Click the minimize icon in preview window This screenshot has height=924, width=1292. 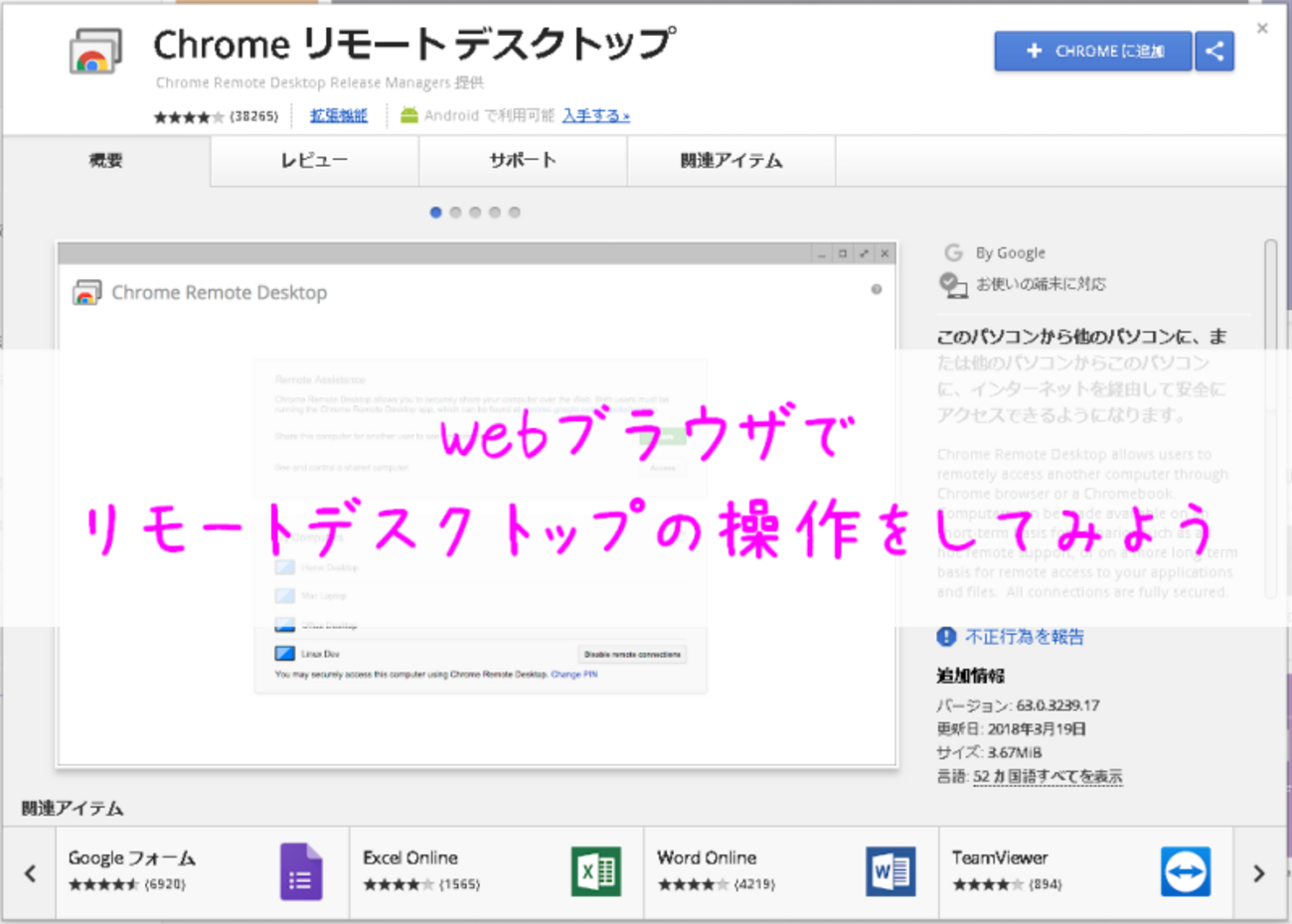pos(822,254)
